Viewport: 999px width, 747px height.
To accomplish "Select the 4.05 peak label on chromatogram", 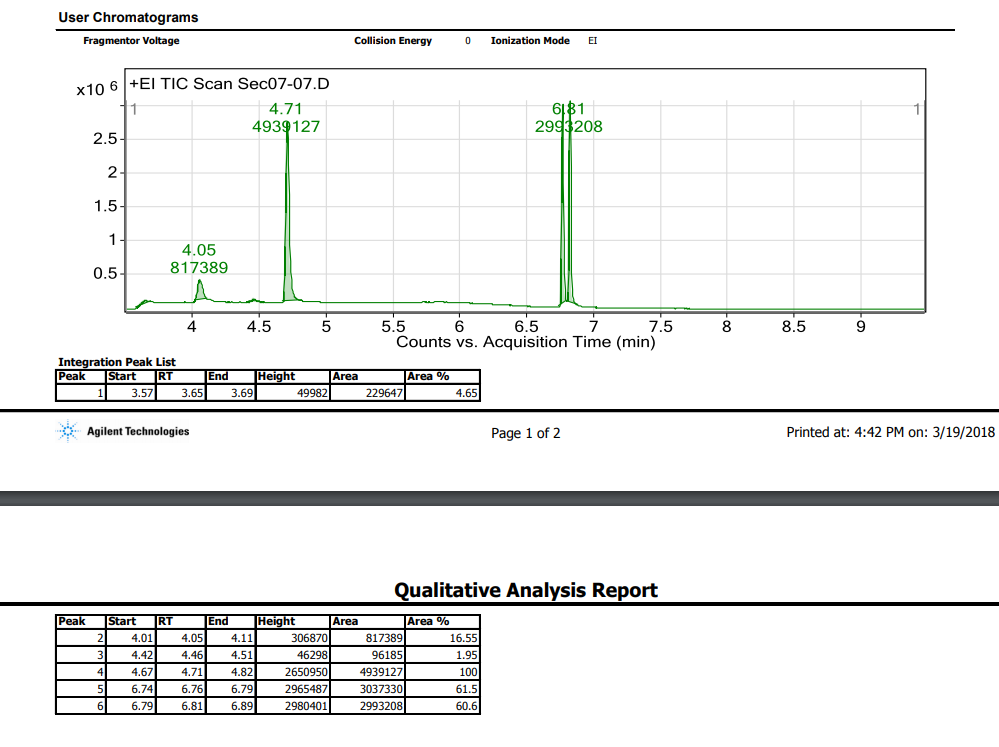I will (x=198, y=250).
